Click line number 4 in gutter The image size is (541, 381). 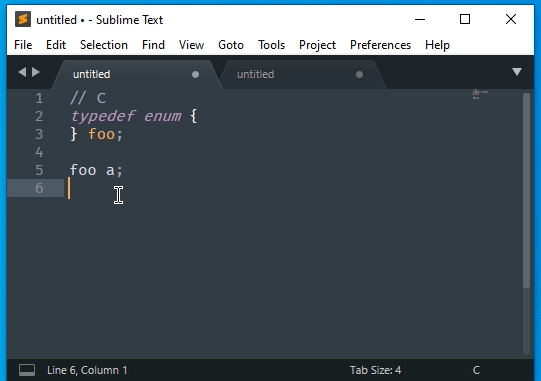[39, 152]
